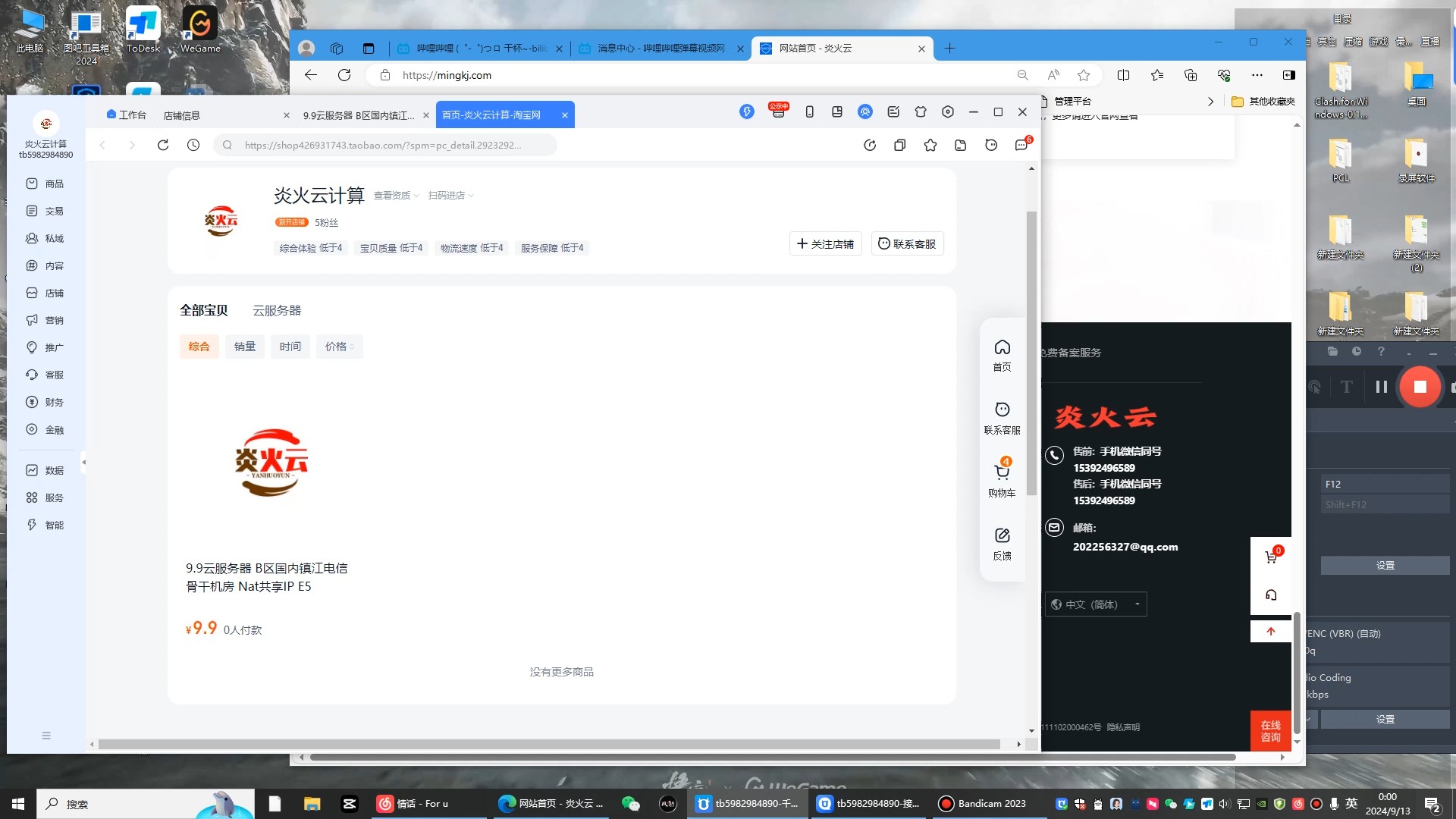Open the cart icon on 炎火云 website
The height and width of the screenshot is (819, 1456).
[x=1271, y=557]
